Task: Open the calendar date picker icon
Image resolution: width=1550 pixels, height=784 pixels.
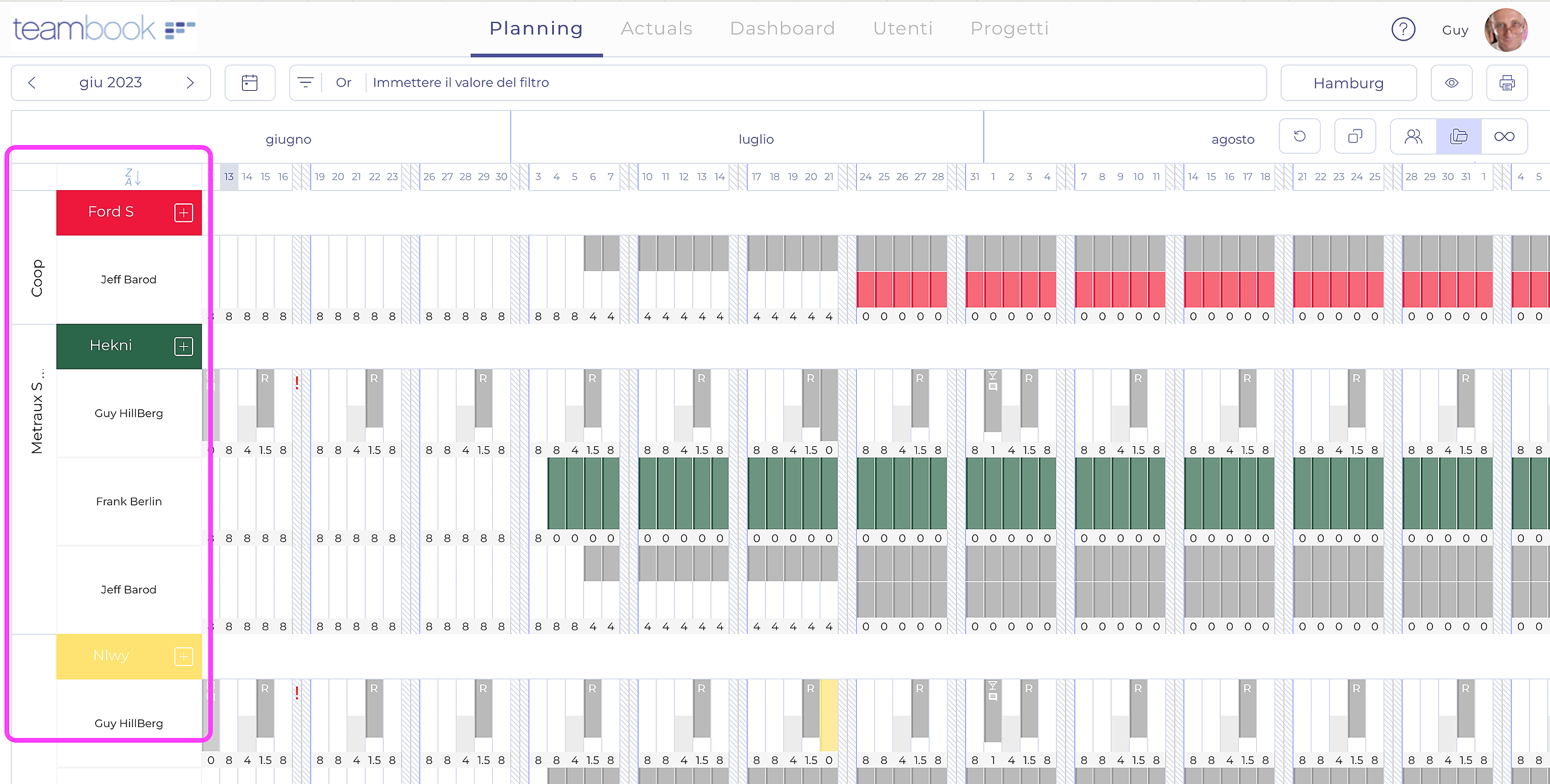Action: (249, 83)
